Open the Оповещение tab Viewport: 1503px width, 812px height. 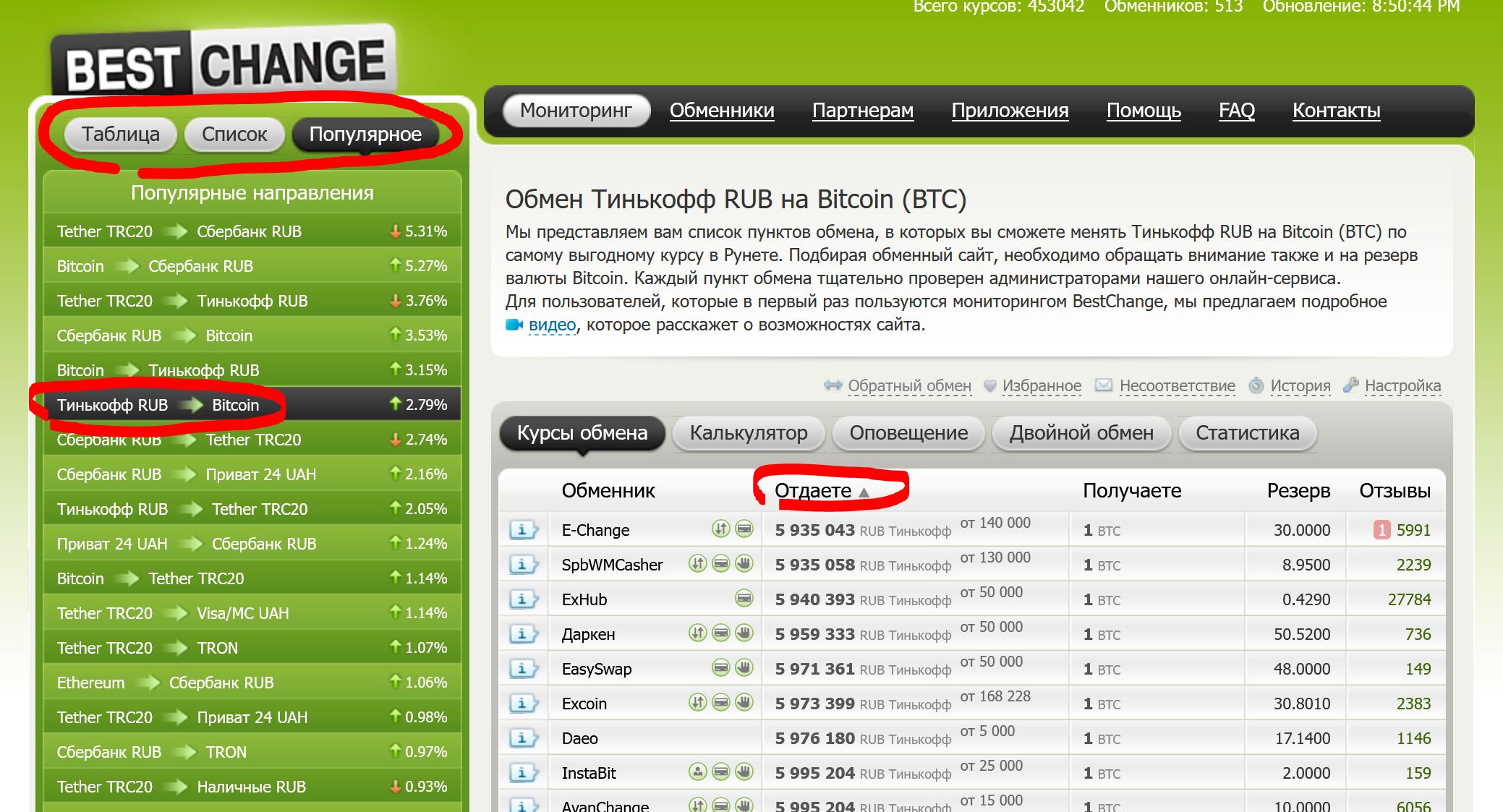pos(908,433)
